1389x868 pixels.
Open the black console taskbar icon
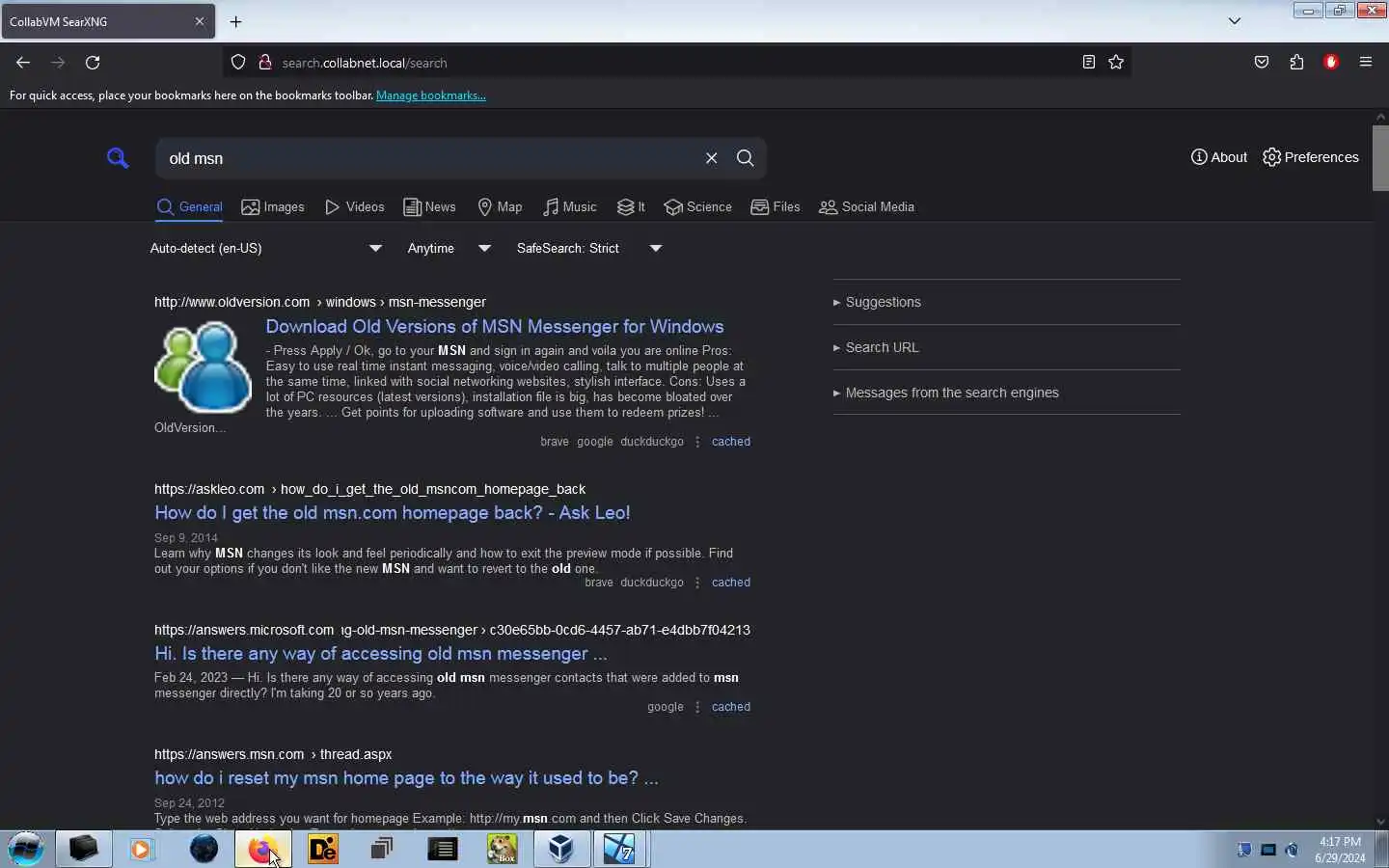(x=442, y=850)
